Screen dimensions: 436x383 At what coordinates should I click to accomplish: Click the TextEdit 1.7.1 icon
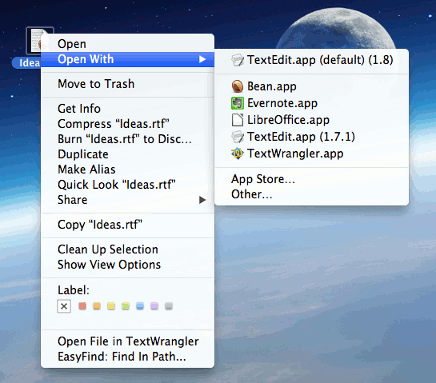coord(237,137)
